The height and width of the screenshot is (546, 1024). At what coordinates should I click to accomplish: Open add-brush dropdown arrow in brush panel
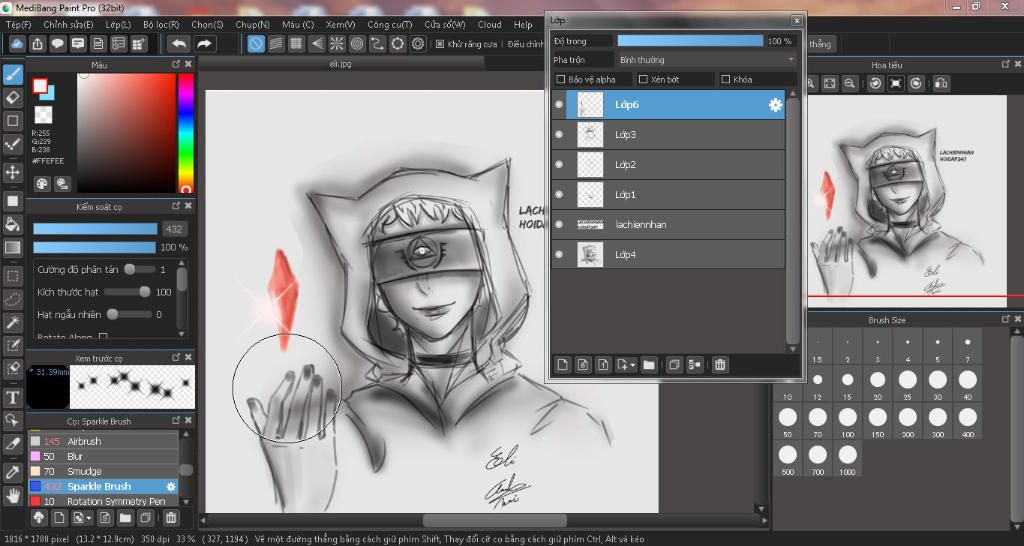(88, 519)
